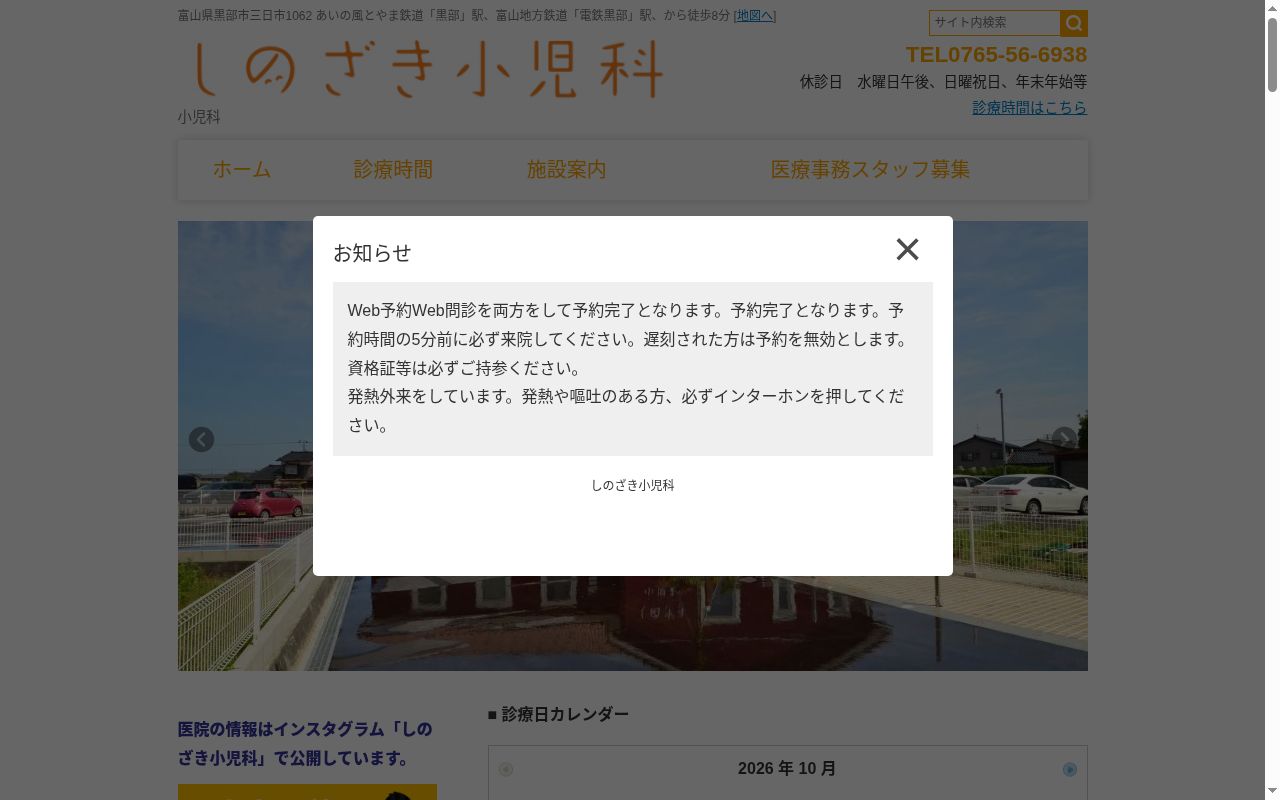Show the previous slideshow image arrow

(201, 440)
